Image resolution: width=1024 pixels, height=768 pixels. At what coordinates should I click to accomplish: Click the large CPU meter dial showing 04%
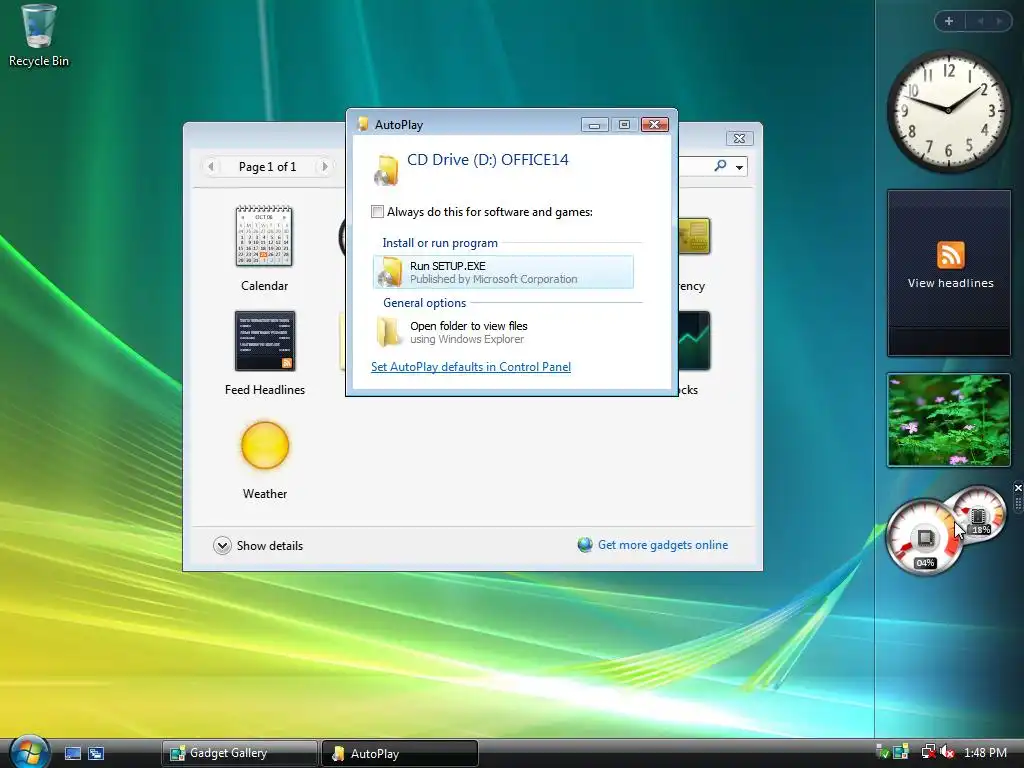(925, 538)
